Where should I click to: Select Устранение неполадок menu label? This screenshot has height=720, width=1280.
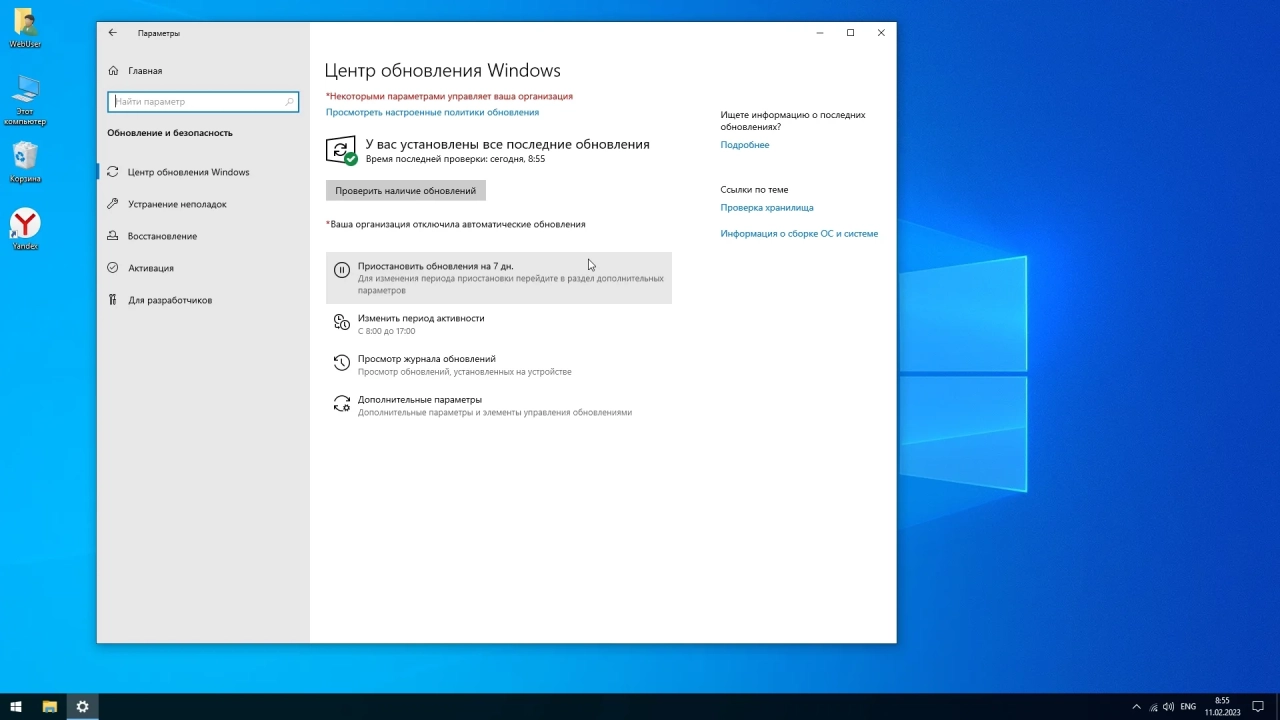pos(177,204)
